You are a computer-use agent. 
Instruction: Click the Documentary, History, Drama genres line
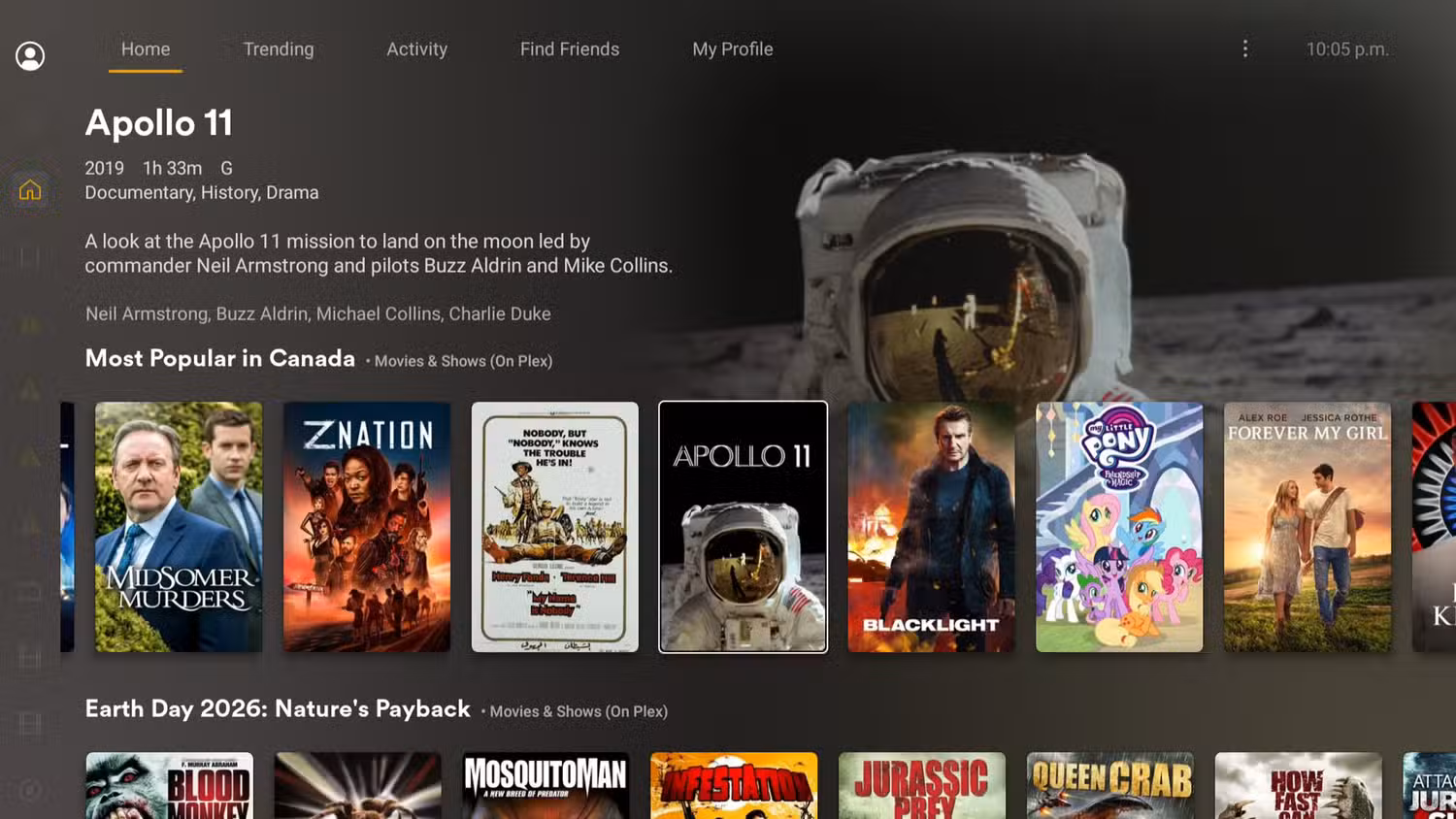[202, 193]
